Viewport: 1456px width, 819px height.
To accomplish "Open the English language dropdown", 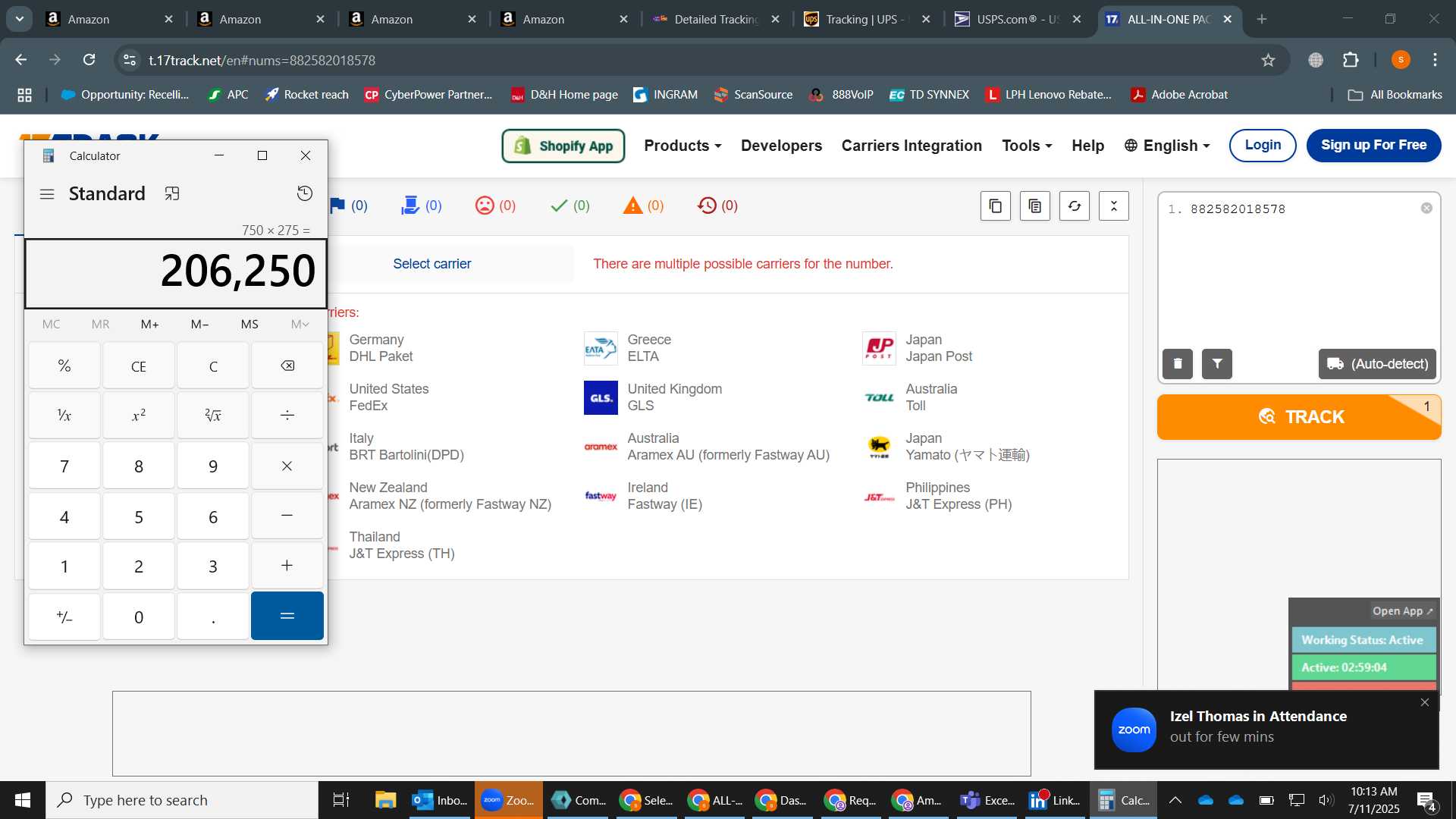I will point(1167,146).
